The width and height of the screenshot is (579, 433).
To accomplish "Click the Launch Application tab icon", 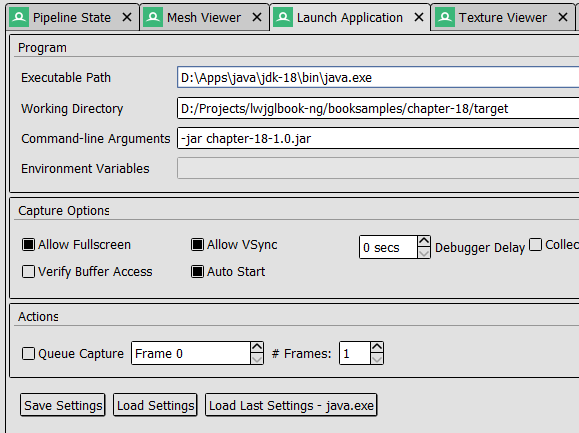I will pyautogui.click(x=283, y=17).
